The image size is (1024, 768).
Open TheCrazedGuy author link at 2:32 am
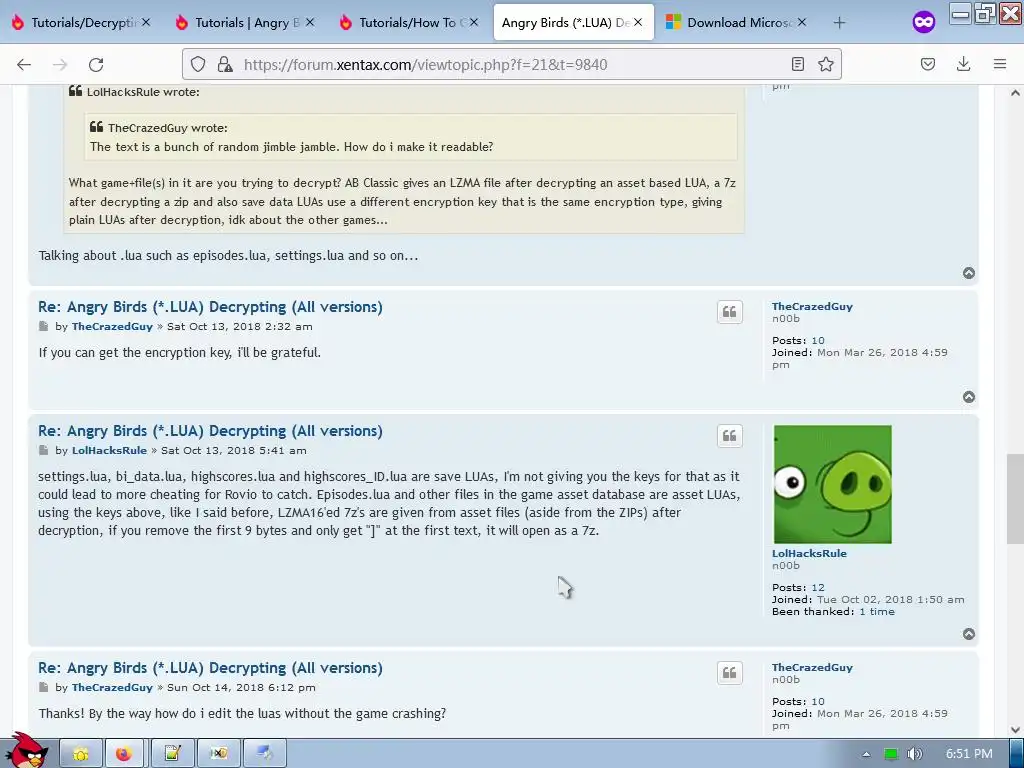click(x=112, y=327)
